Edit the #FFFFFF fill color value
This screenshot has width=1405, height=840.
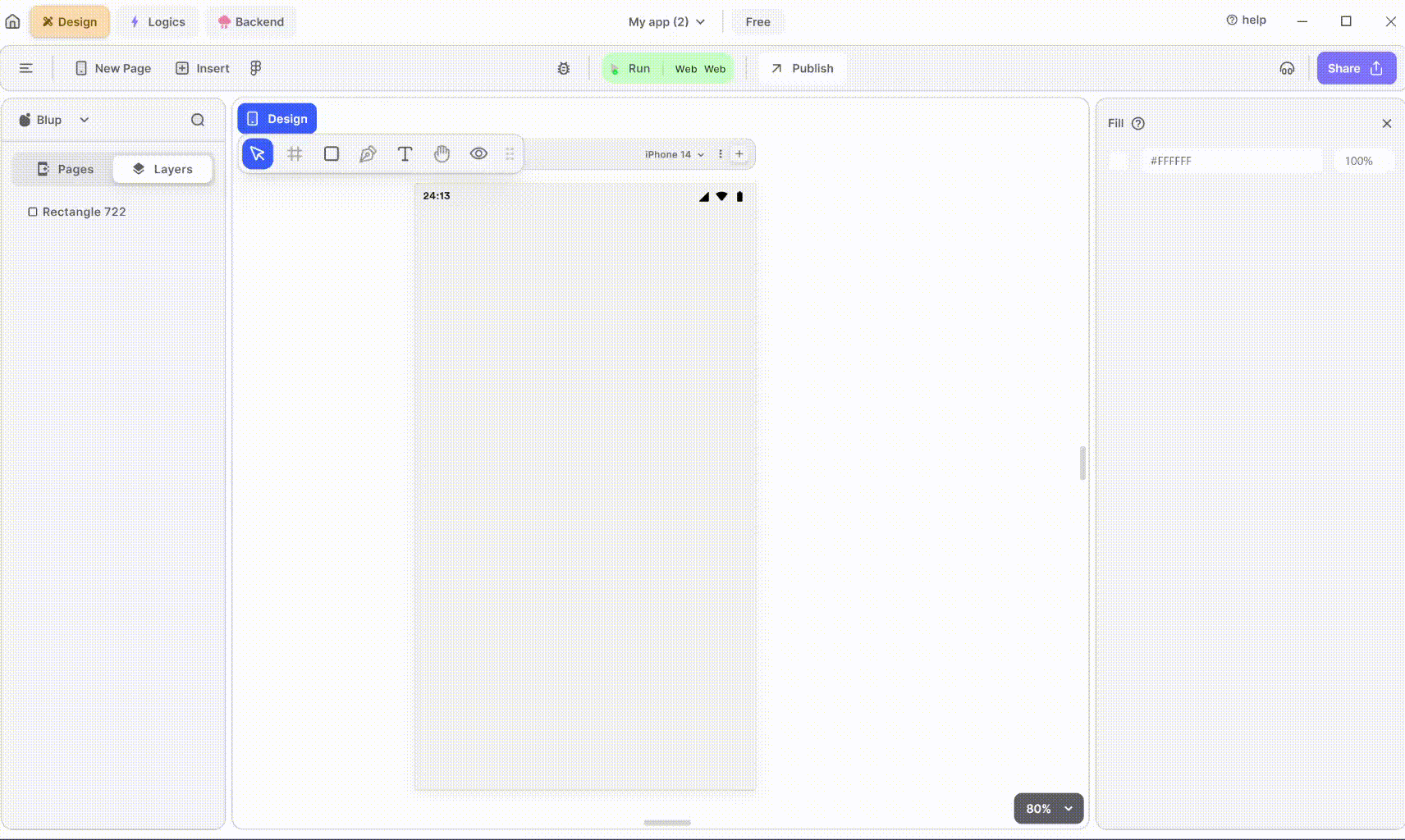(1230, 160)
